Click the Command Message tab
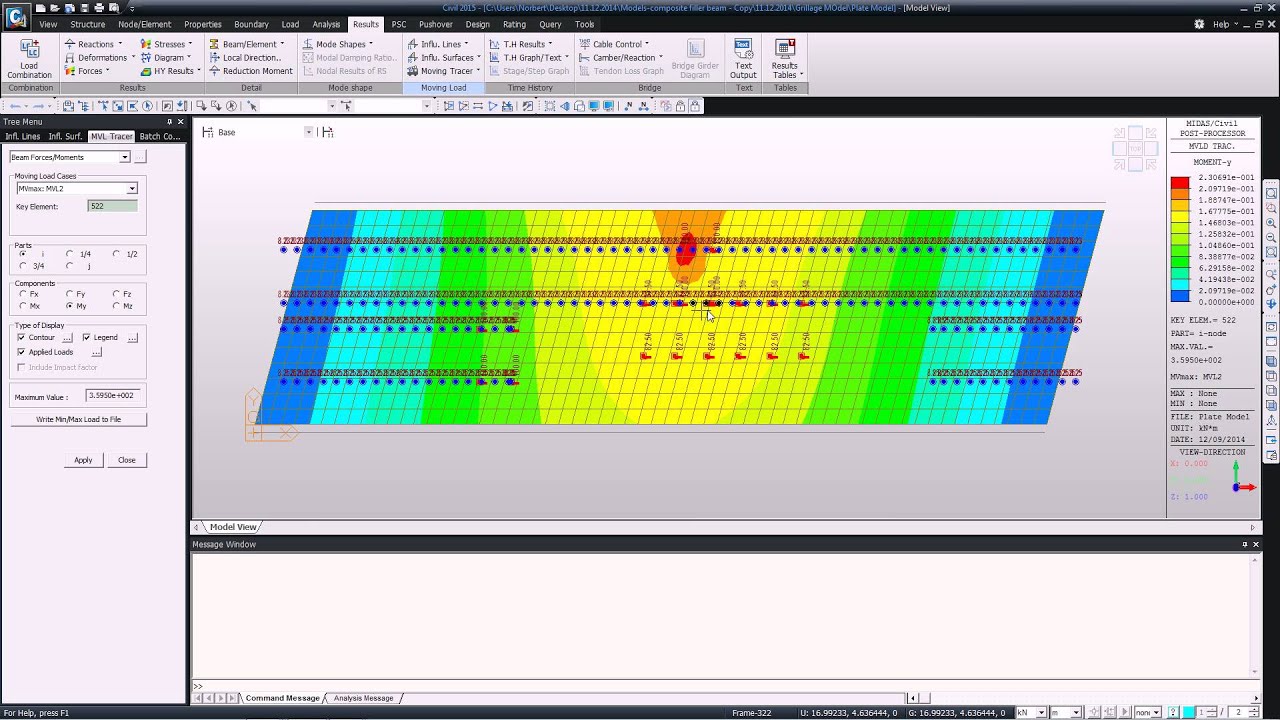This screenshot has width=1280, height=720. click(282, 698)
